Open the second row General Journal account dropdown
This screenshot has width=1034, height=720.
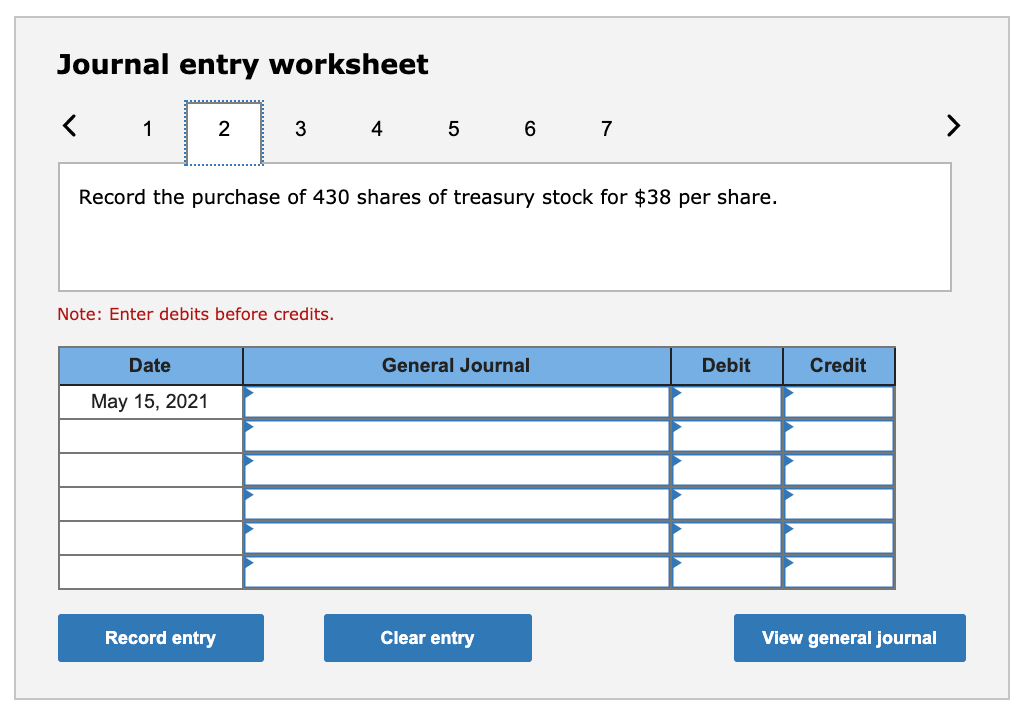point(248,428)
